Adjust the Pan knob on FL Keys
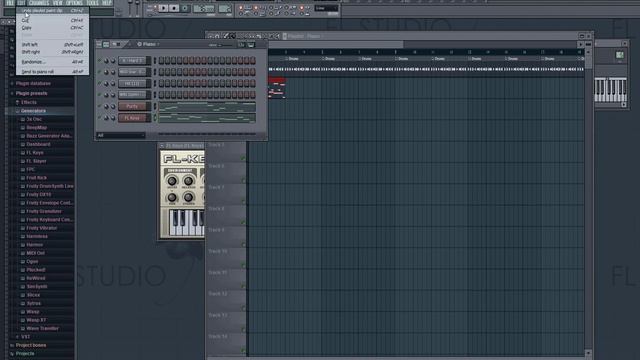 172,198
